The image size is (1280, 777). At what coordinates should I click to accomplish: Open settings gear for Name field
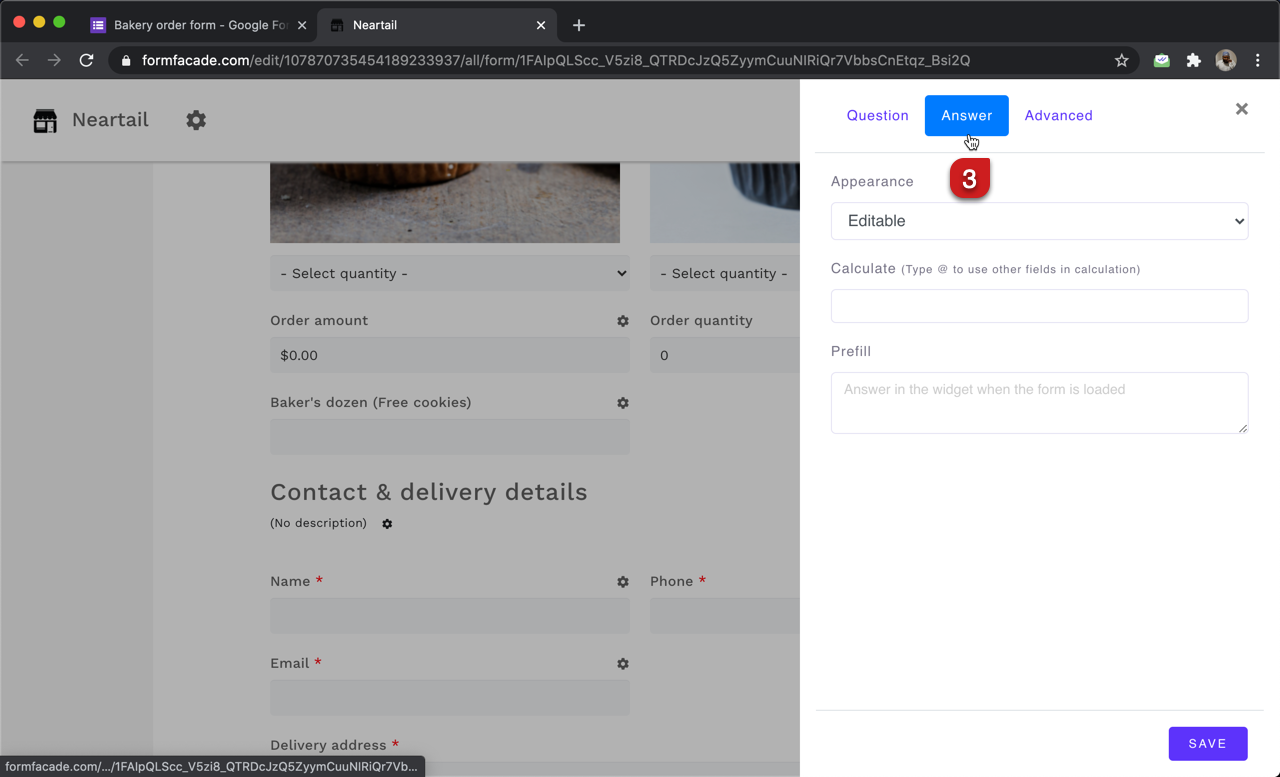pos(622,581)
